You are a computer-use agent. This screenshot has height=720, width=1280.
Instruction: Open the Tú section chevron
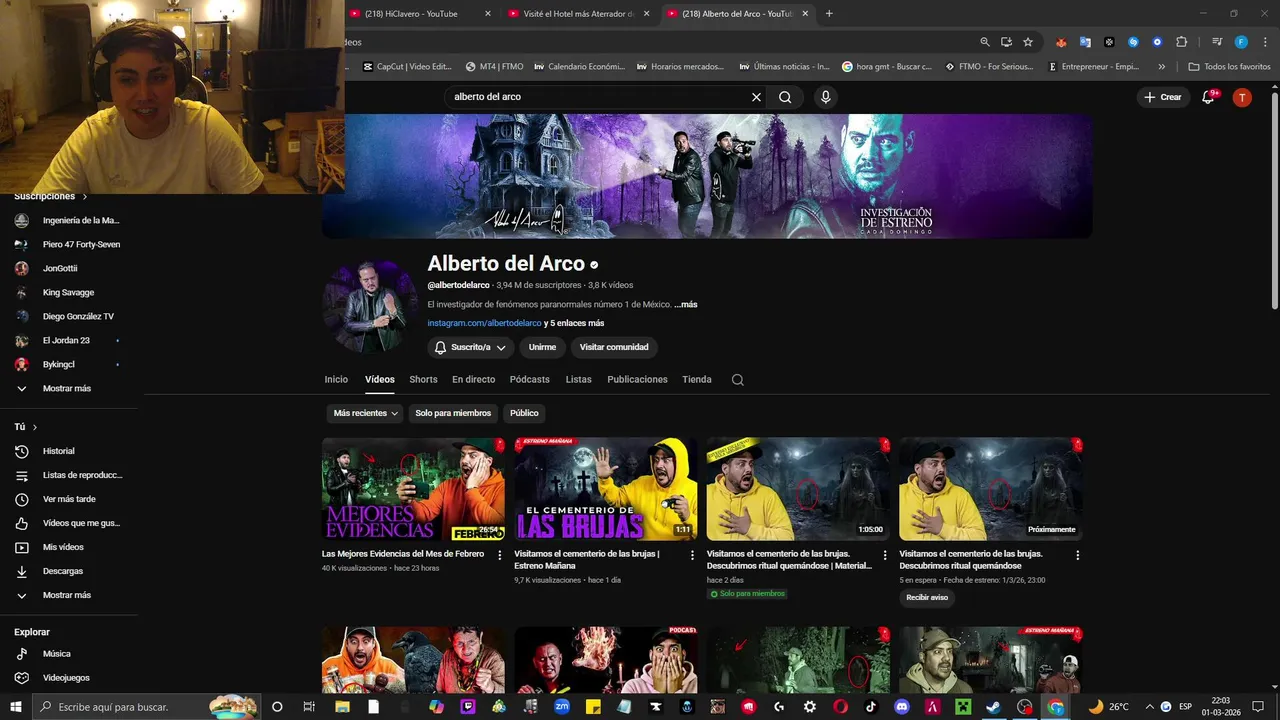coord(35,427)
